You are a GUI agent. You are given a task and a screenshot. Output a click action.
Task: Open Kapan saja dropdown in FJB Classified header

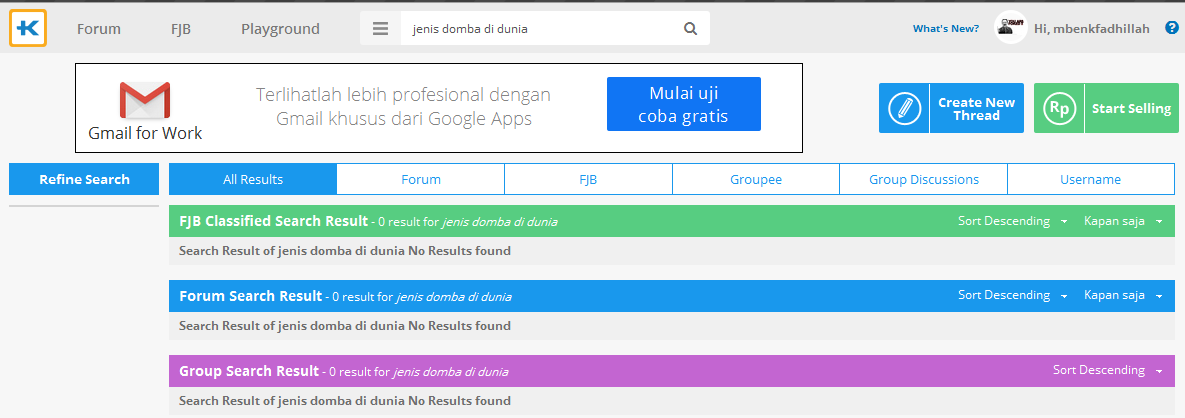tap(1123, 221)
